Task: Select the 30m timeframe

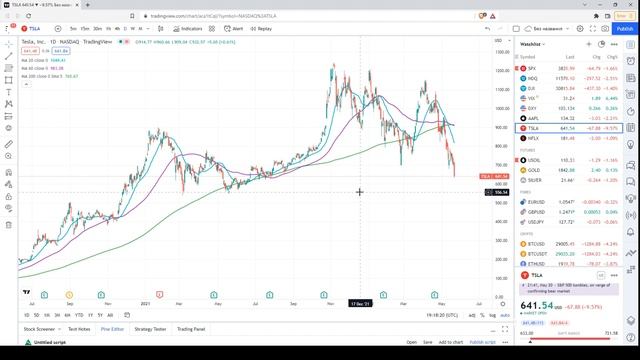Action: pos(97,29)
